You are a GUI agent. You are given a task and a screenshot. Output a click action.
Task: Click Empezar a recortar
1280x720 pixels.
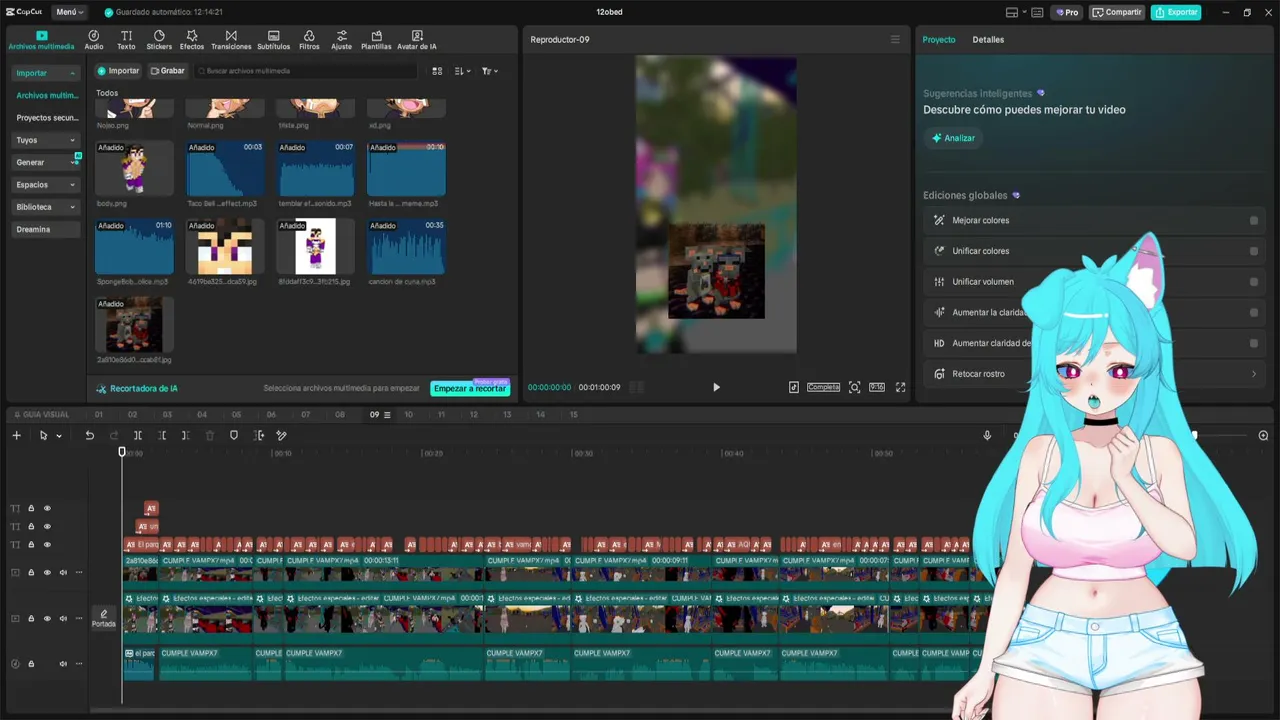tap(470, 388)
